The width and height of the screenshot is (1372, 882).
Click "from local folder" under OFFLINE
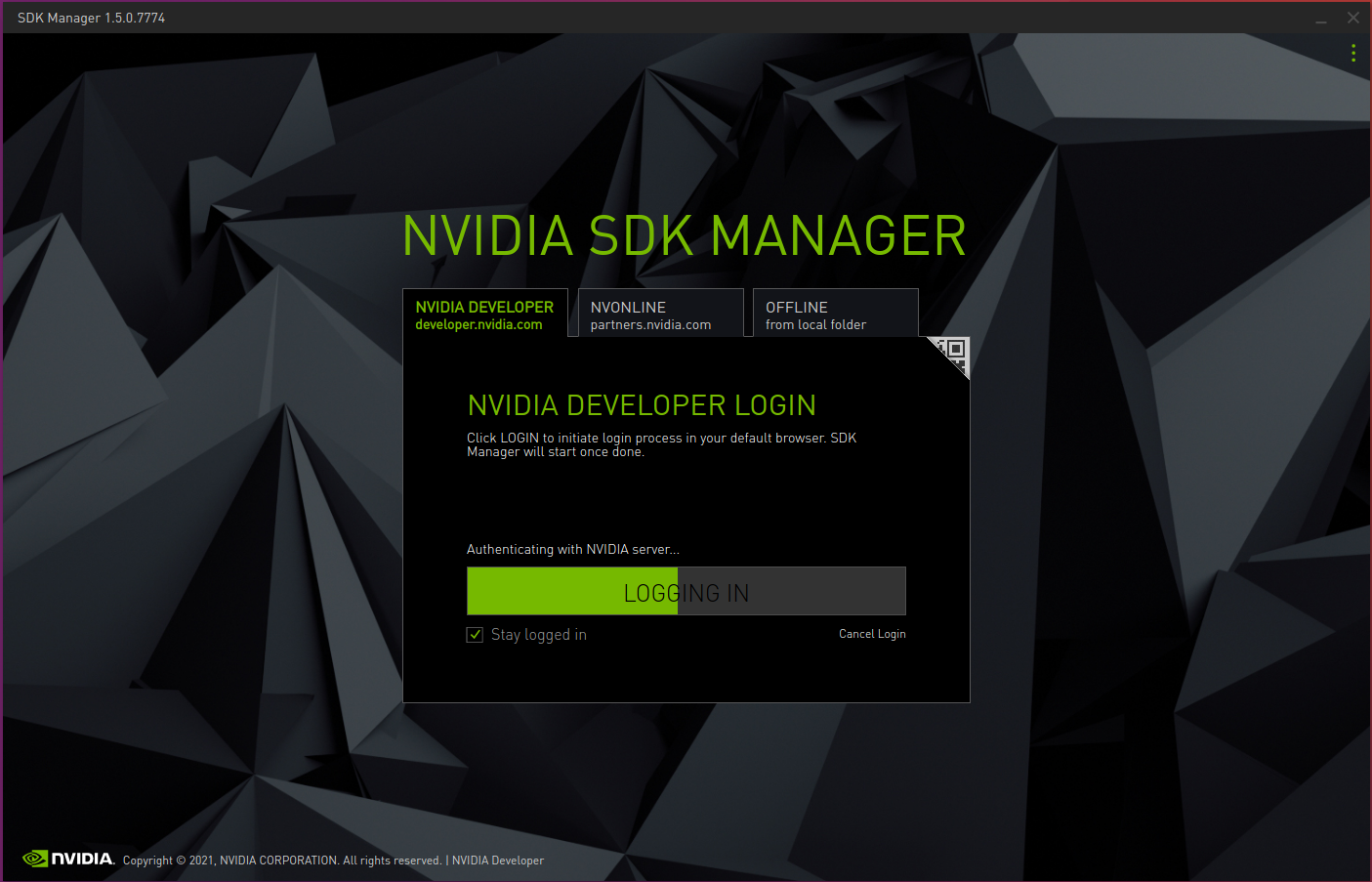(x=815, y=324)
